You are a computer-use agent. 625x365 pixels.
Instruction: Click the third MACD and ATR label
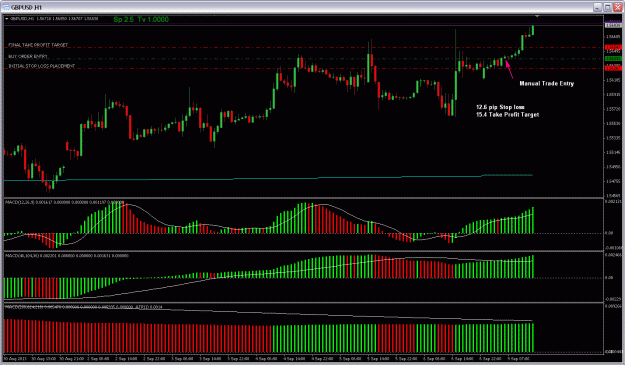(x=84, y=307)
